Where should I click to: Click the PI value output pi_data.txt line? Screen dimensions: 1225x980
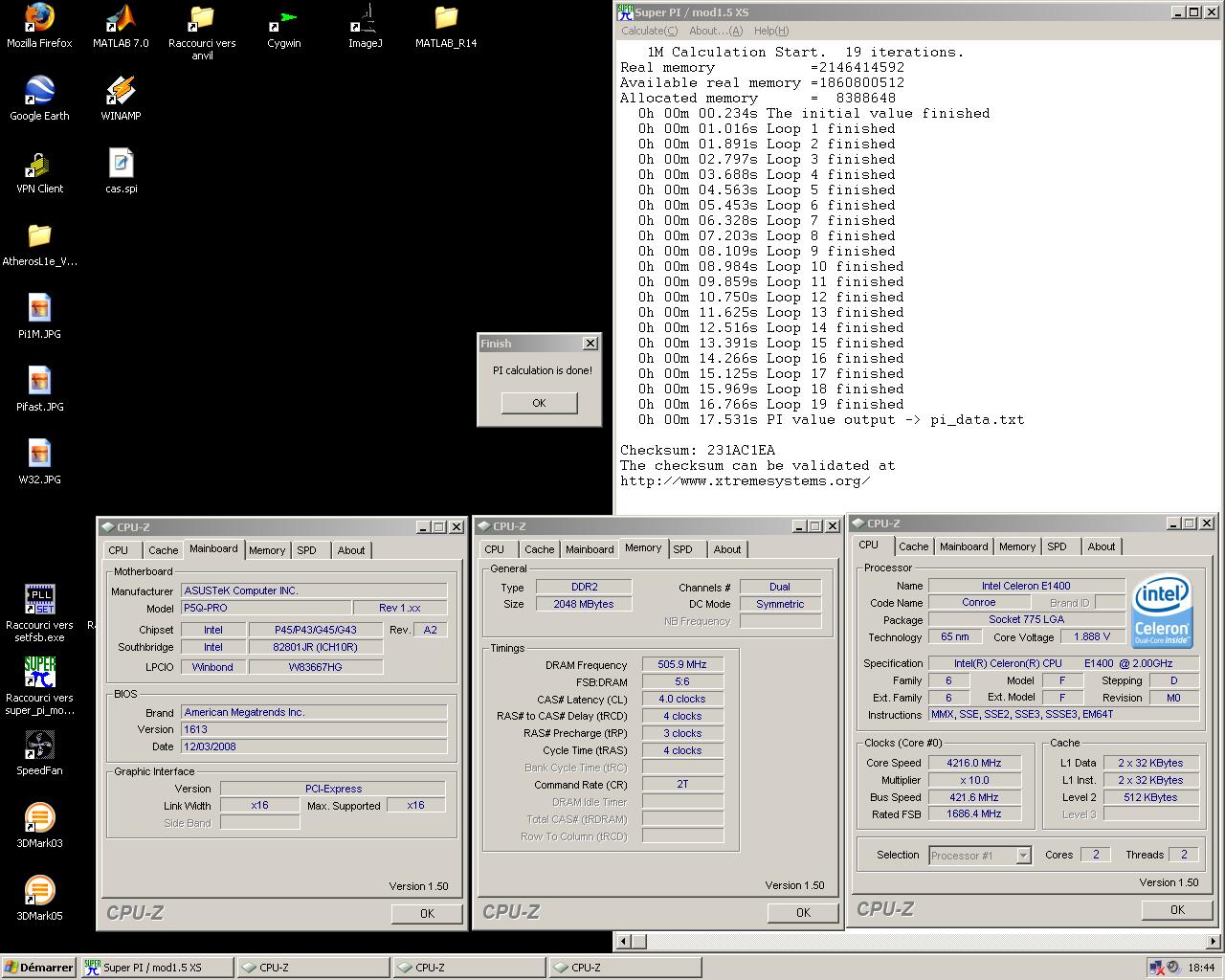[831, 419]
